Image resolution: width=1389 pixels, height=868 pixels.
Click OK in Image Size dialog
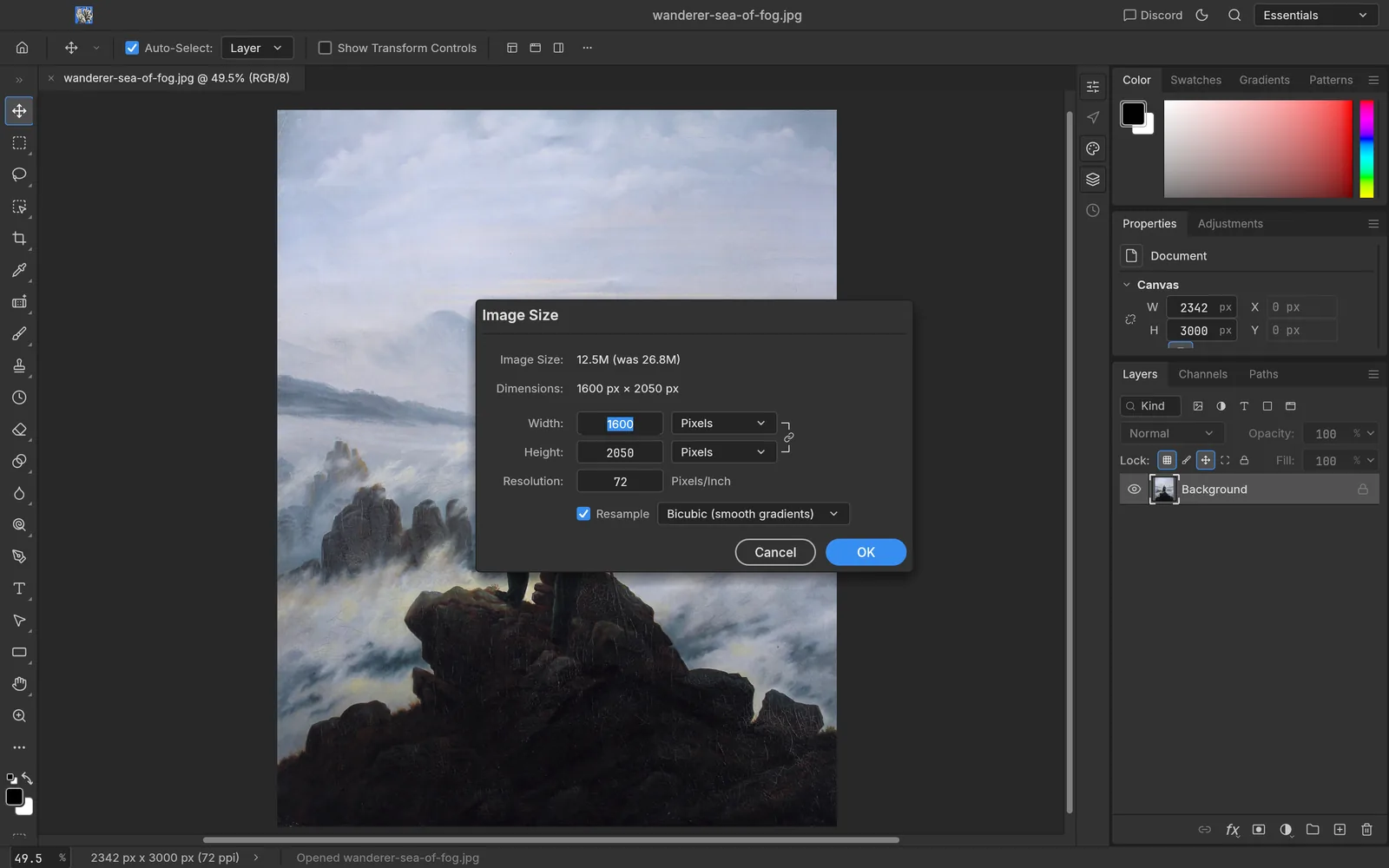click(x=866, y=552)
